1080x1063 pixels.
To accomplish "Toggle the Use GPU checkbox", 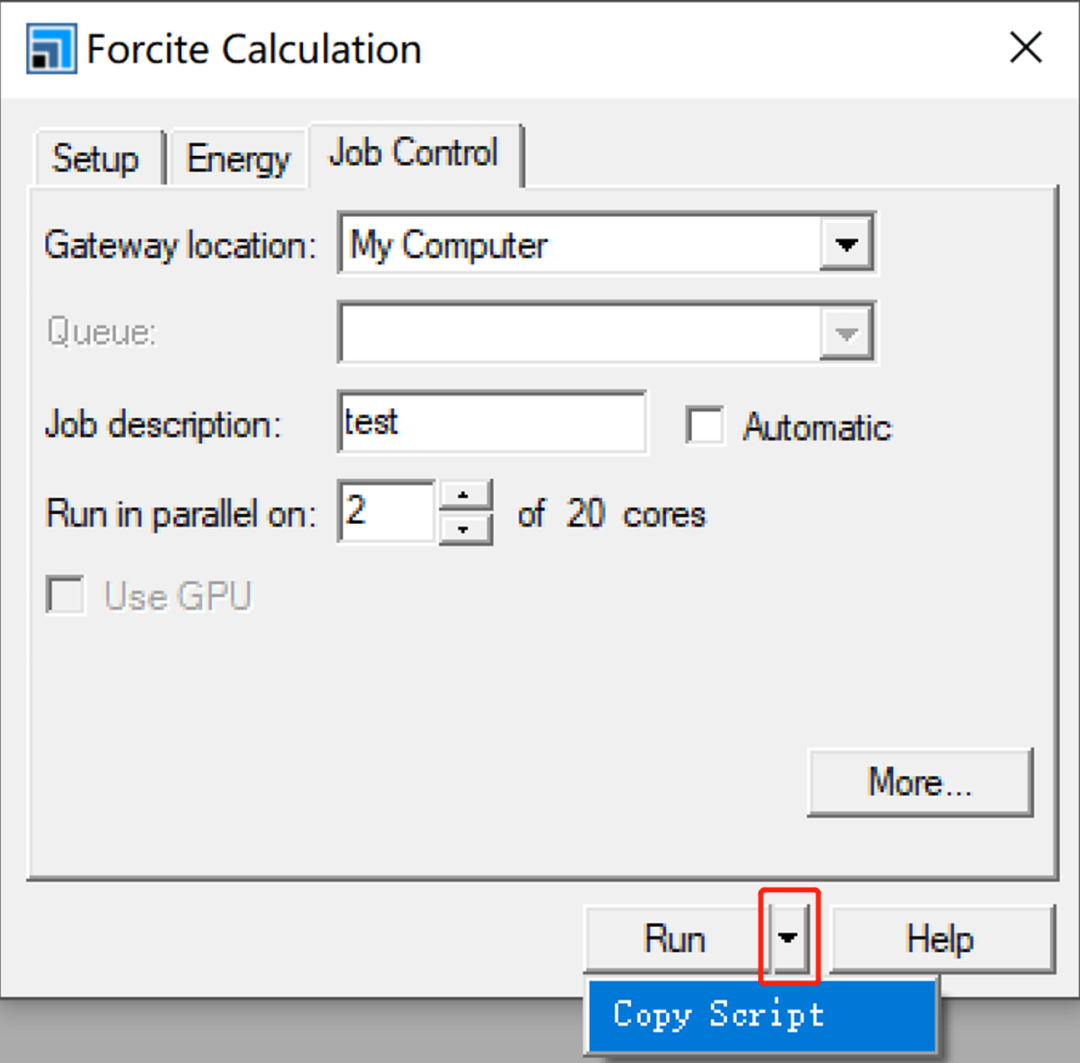I will (65, 595).
